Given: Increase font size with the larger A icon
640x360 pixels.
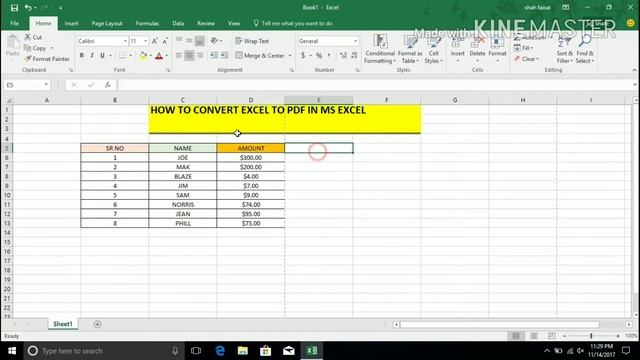Looking at the screenshot, I should point(155,41).
